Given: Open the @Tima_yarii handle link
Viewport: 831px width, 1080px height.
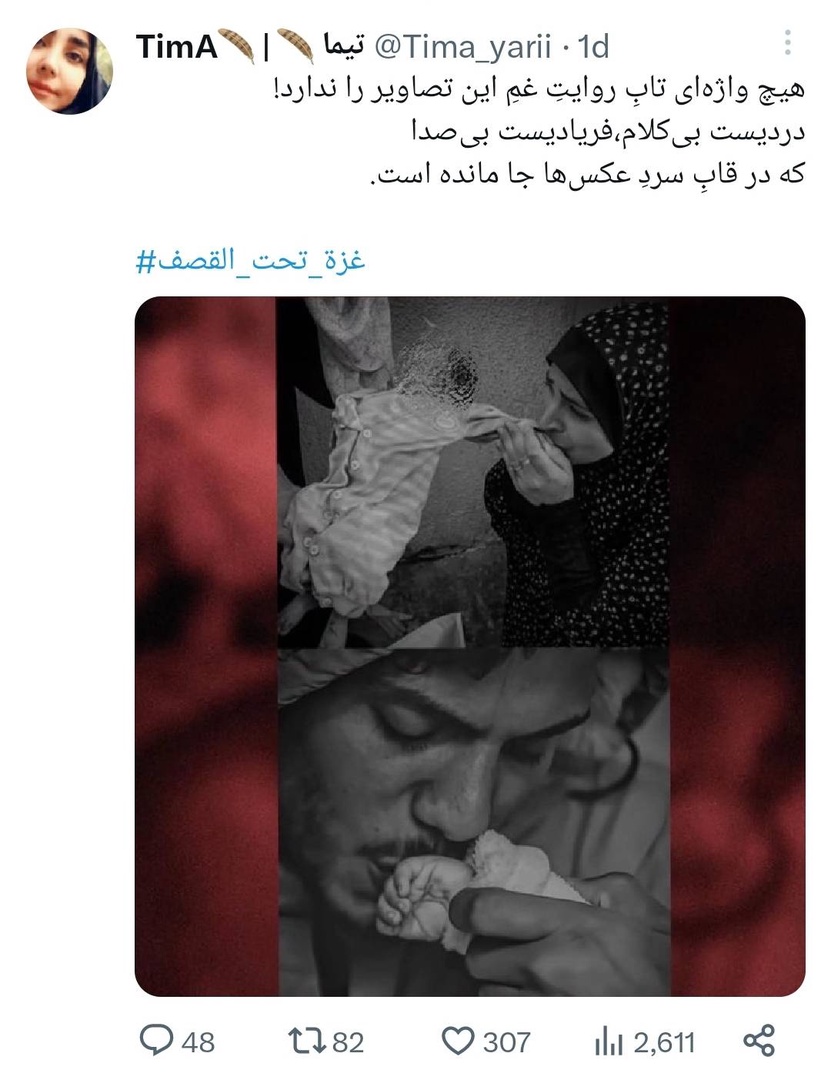Looking at the screenshot, I should click(462, 47).
